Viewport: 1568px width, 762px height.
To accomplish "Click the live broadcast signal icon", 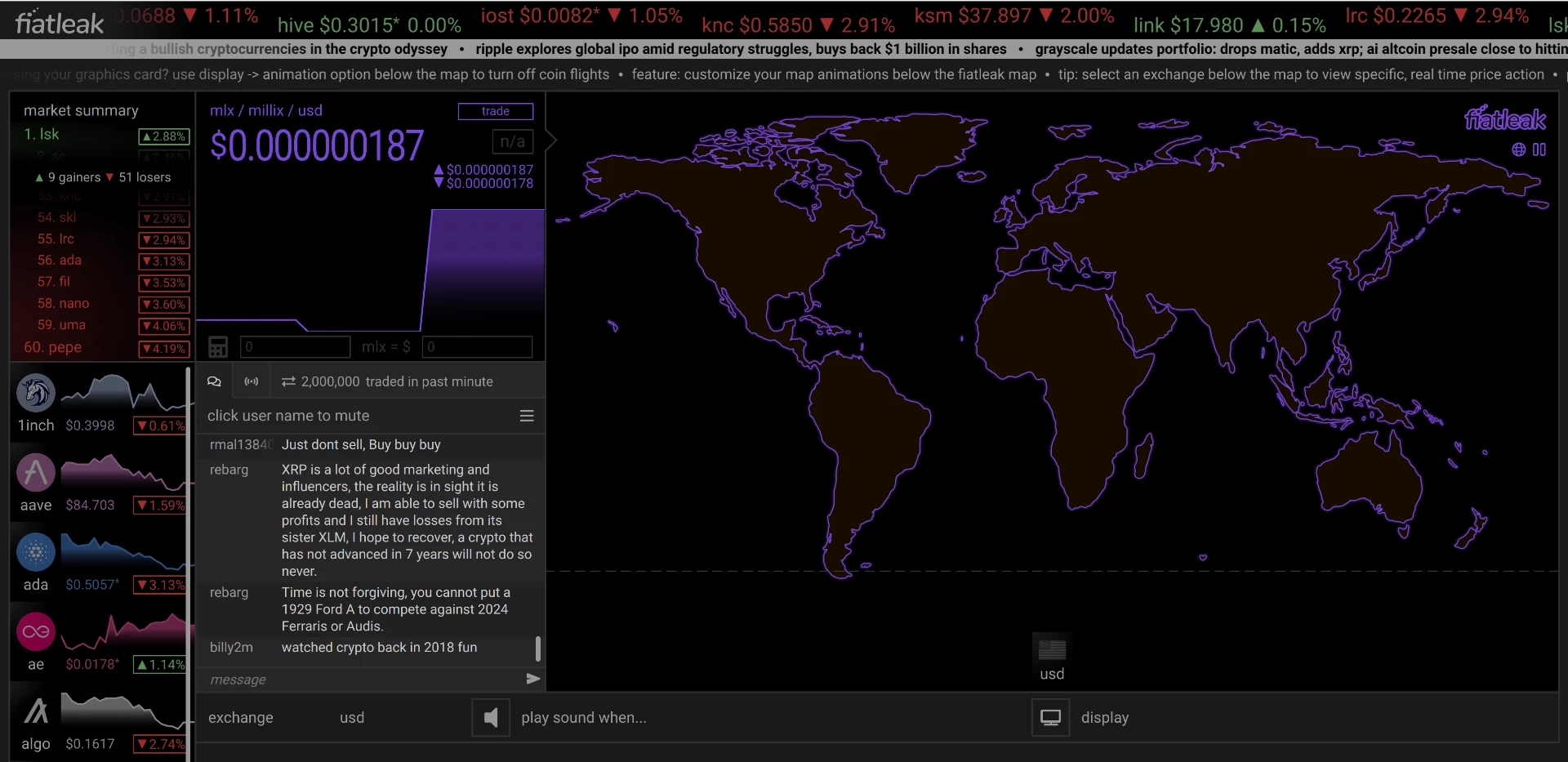I will pyautogui.click(x=252, y=381).
